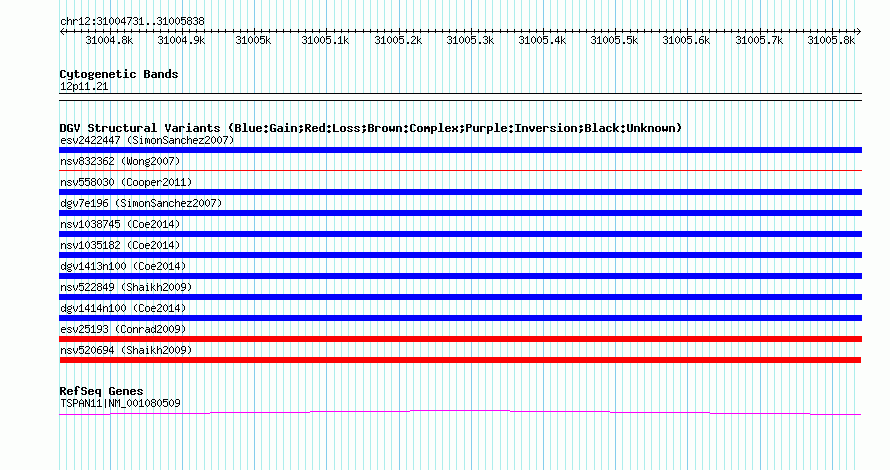Select the blue bar under nsv1035182
This screenshot has height=470, width=890.
(460, 255)
